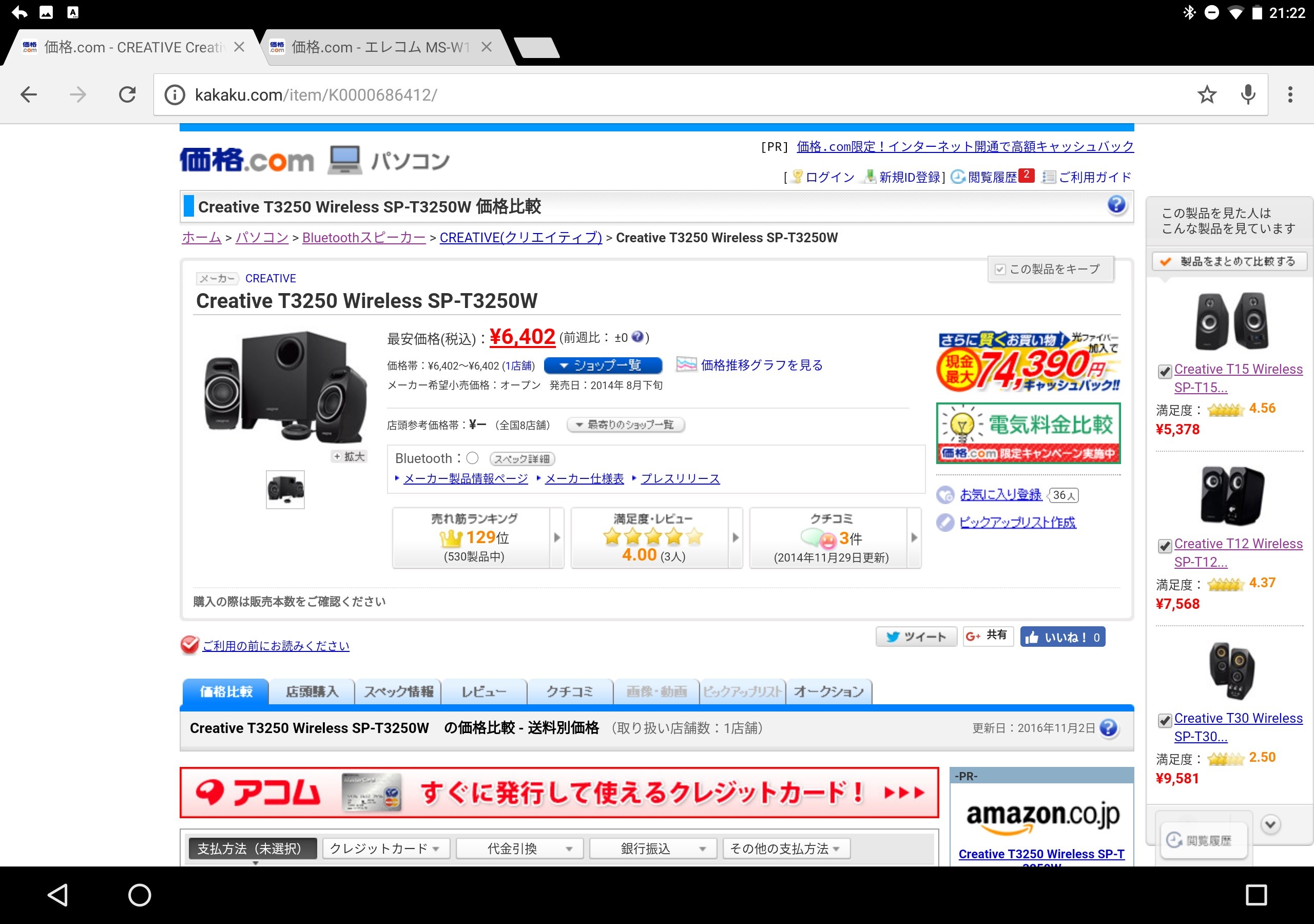Image resolution: width=1314 pixels, height=924 pixels.
Task: Open the ショップ一覧 dropdown button
Action: tap(602, 365)
